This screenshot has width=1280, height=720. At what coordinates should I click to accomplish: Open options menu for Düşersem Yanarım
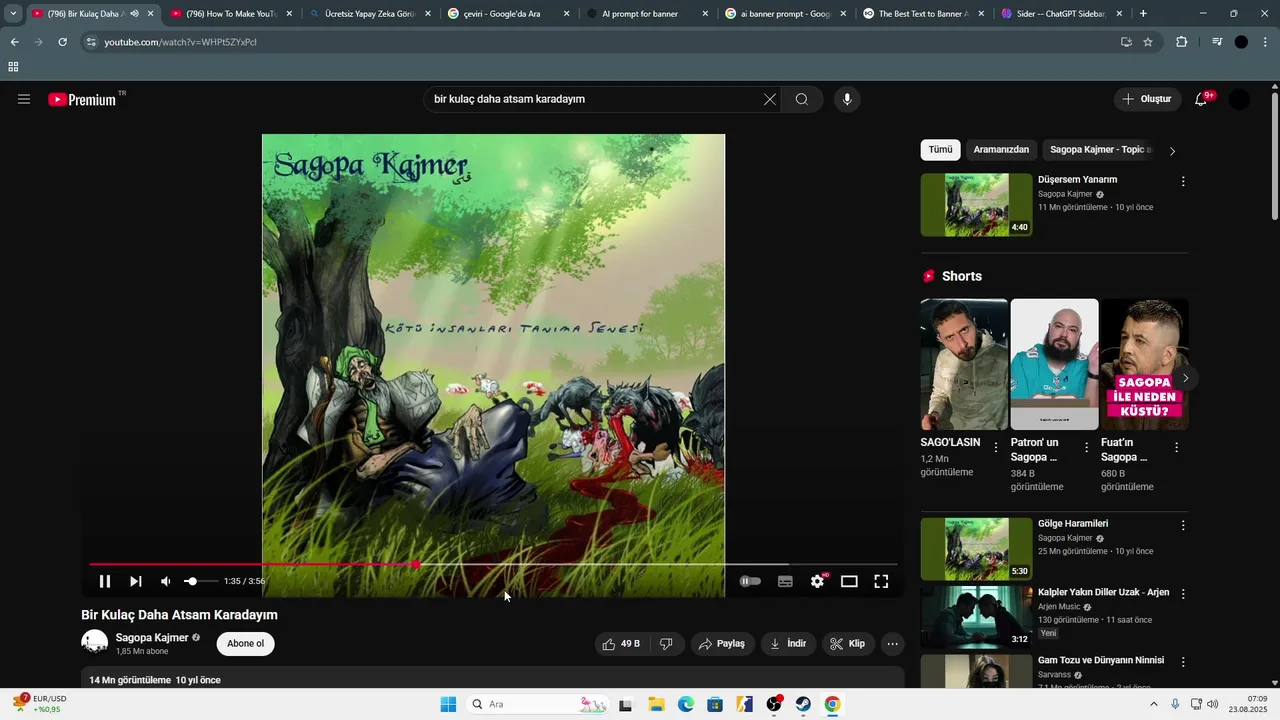click(x=1183, y=182)
